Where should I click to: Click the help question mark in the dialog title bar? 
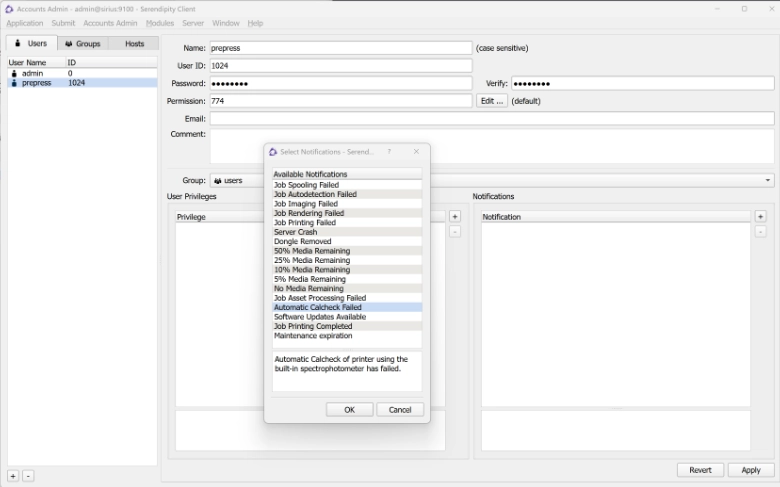(389, 152)
